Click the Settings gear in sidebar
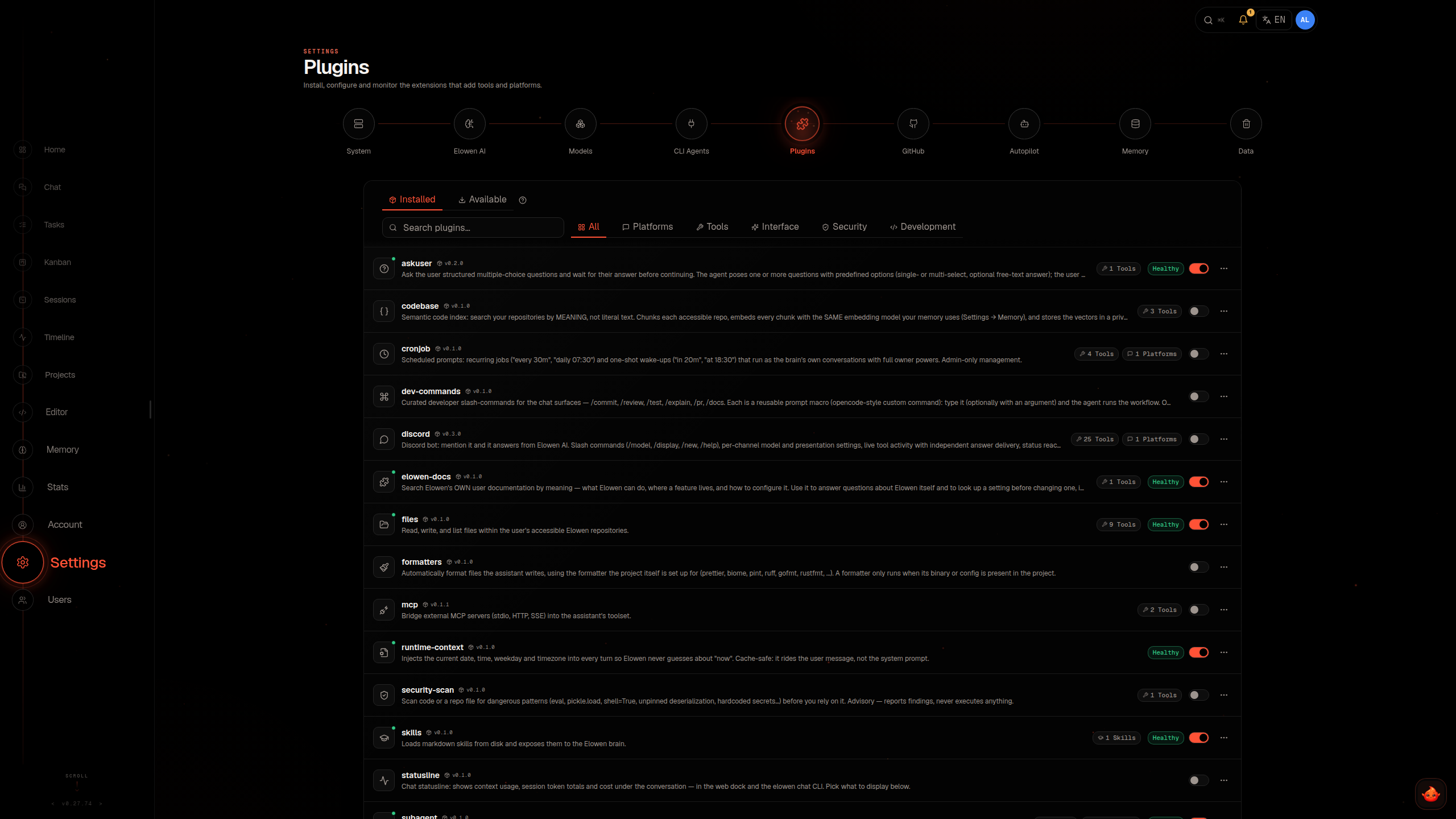 click(23, 562)
